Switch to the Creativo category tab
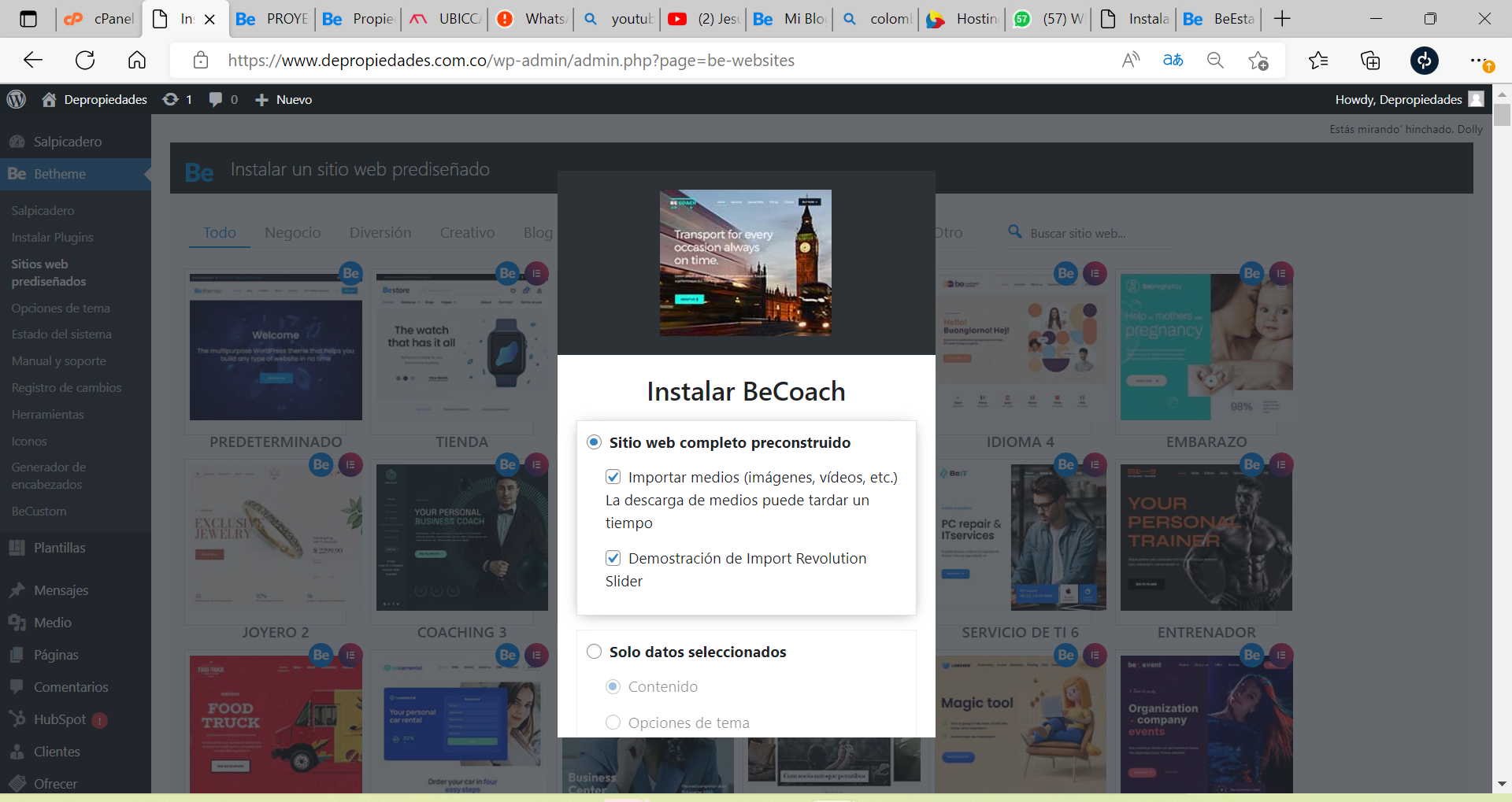1512x802 pixels. tap(467, 232)
